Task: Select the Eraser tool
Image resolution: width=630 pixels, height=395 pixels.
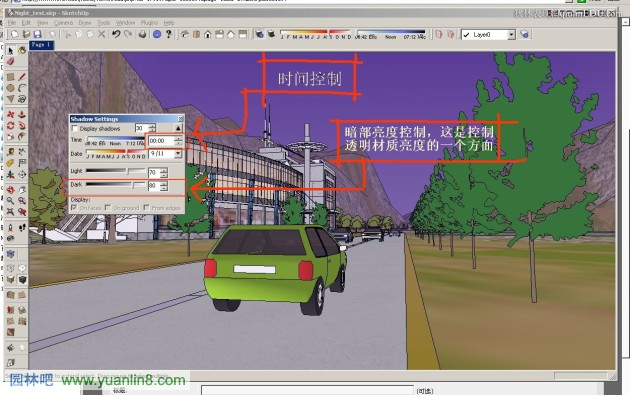Action: [10, 61]
